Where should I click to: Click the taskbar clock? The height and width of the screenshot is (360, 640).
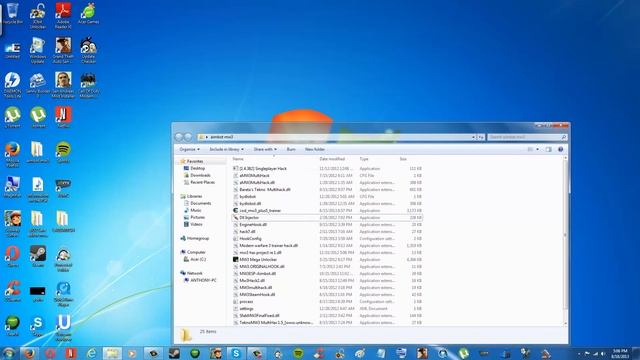tap(620, 353)
